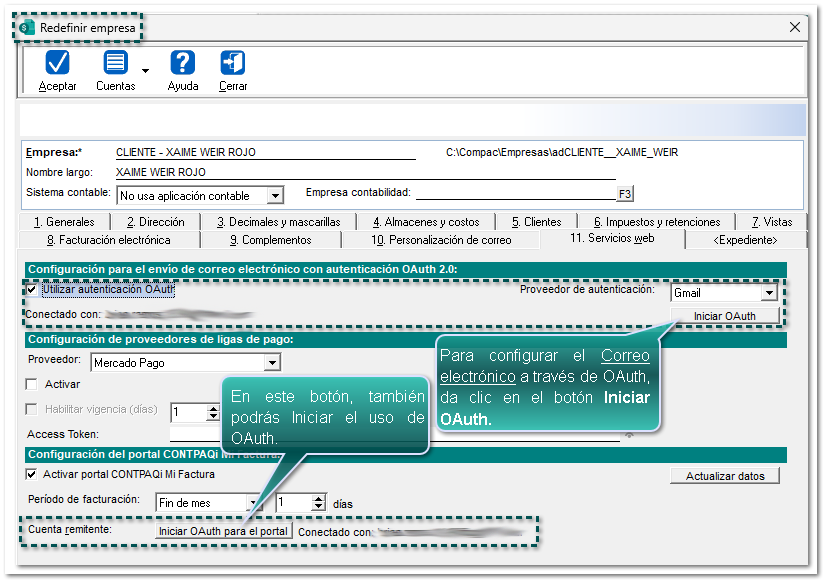826x583 pixels.
Task: Switch to the 8. Facturación electrónica tab
Action: (x=108, y=240)
